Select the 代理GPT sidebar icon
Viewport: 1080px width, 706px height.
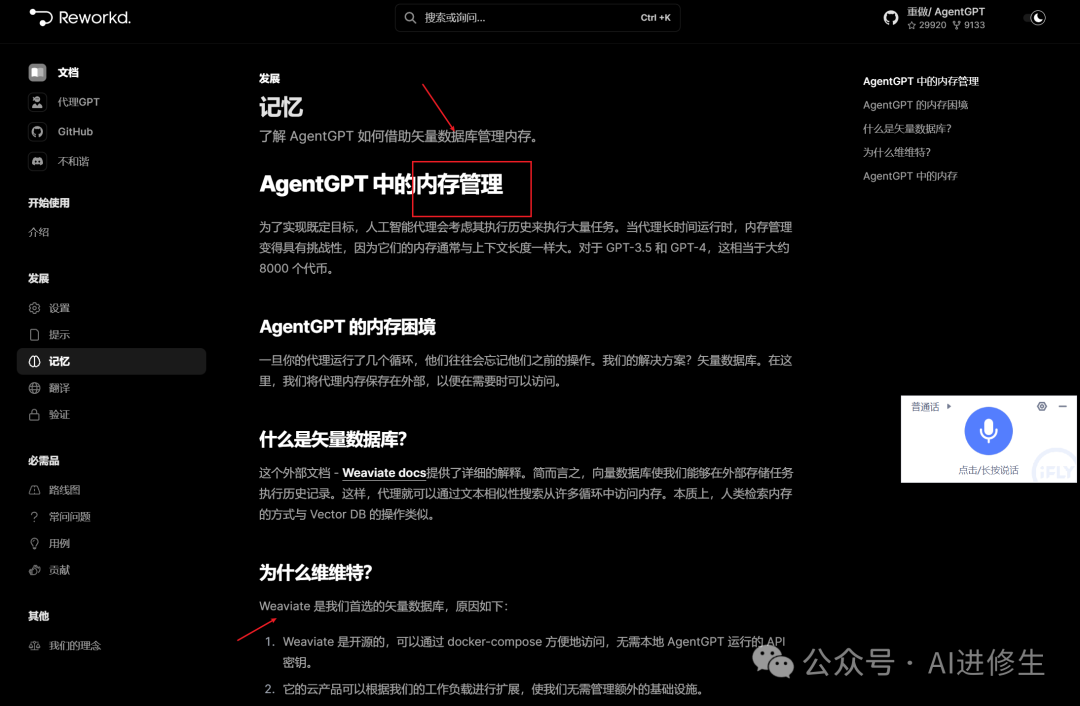click(x=37, y=102)
